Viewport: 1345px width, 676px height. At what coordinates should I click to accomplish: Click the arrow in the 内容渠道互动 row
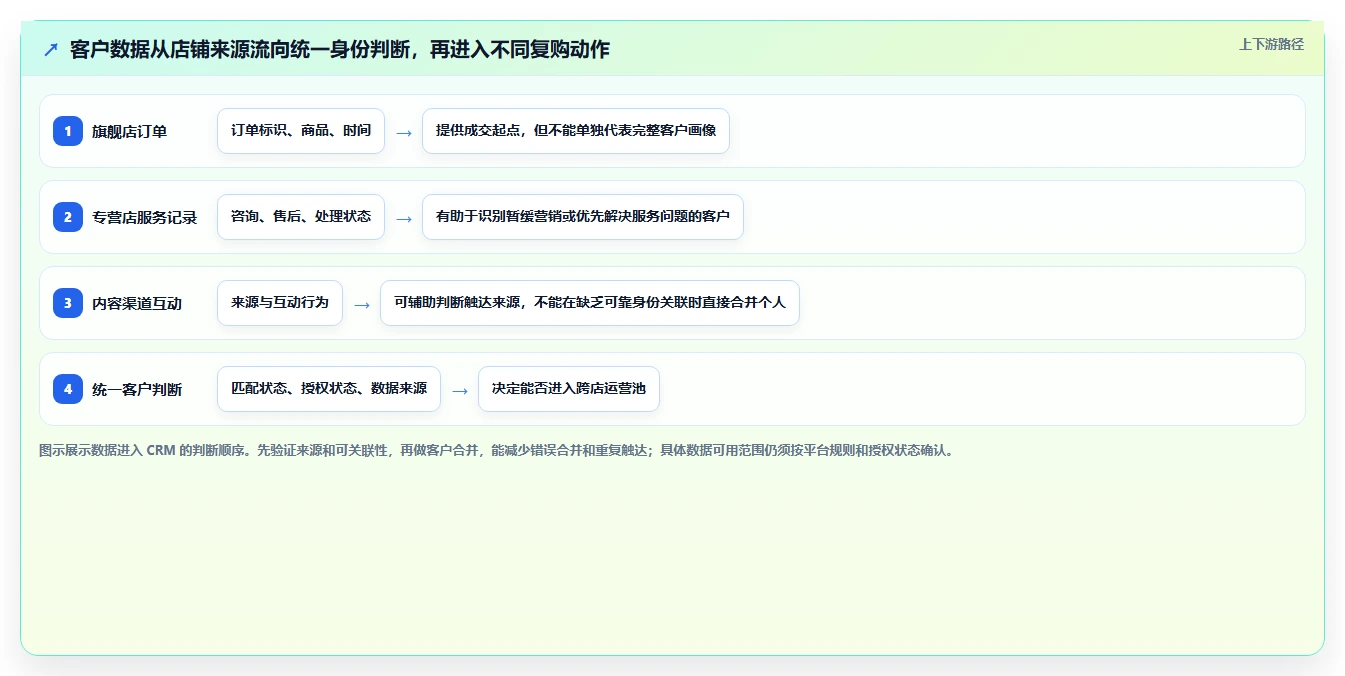coord(362,304)
